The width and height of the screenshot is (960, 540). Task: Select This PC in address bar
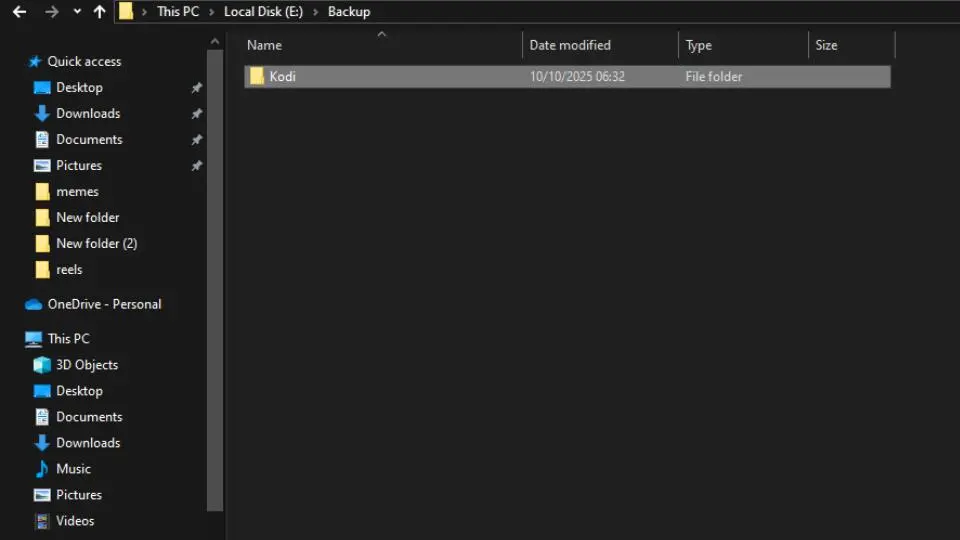coord(178,12)
